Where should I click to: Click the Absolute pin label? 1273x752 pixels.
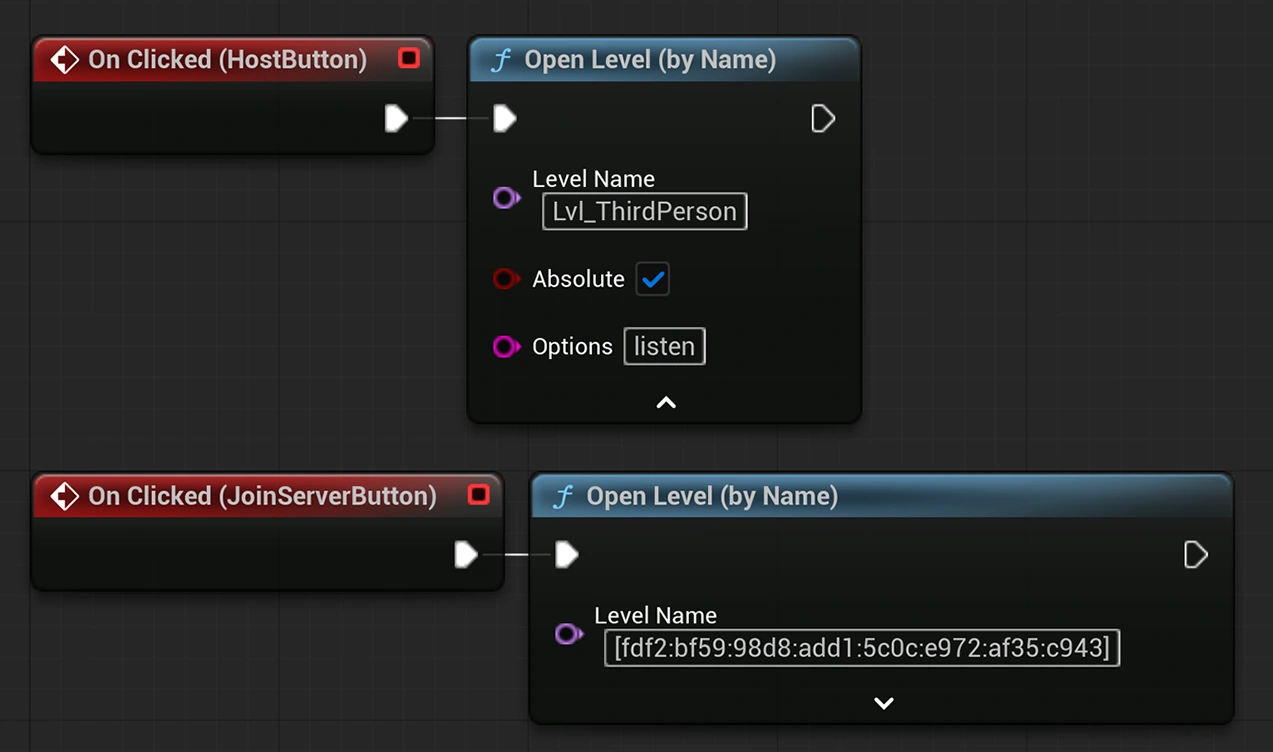tap(578, 279)
